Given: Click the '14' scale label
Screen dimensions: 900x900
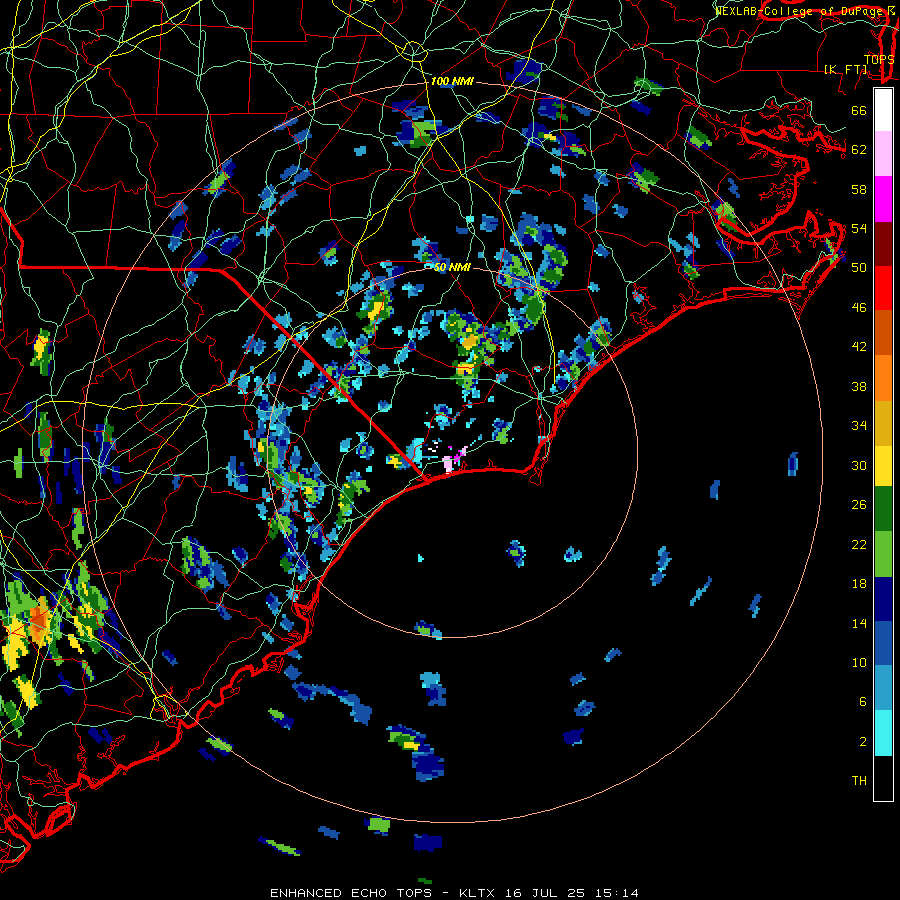Looking at the screenshot, I should (x=859, y=623).
